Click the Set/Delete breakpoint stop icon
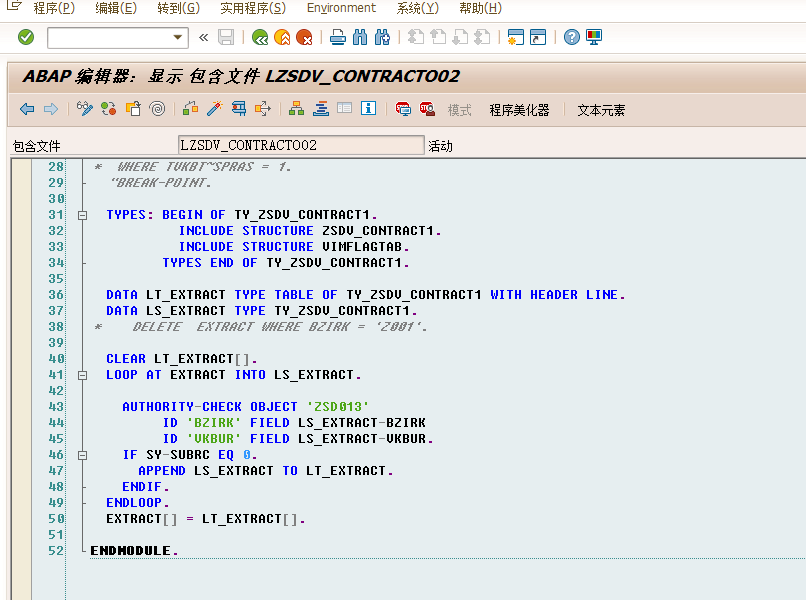Screen dimensions: 806x600 pos(403,109)
